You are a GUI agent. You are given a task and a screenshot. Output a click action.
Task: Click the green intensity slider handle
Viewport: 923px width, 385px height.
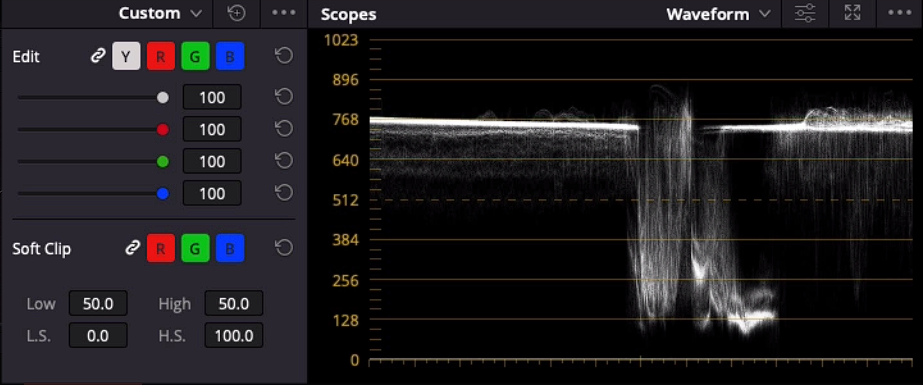[163, 161]
